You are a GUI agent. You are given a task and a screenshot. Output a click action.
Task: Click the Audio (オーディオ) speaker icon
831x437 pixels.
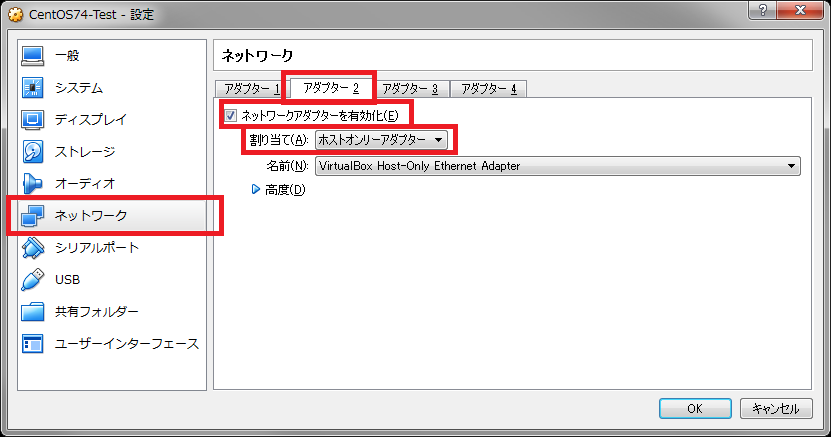tap(32, 183)
